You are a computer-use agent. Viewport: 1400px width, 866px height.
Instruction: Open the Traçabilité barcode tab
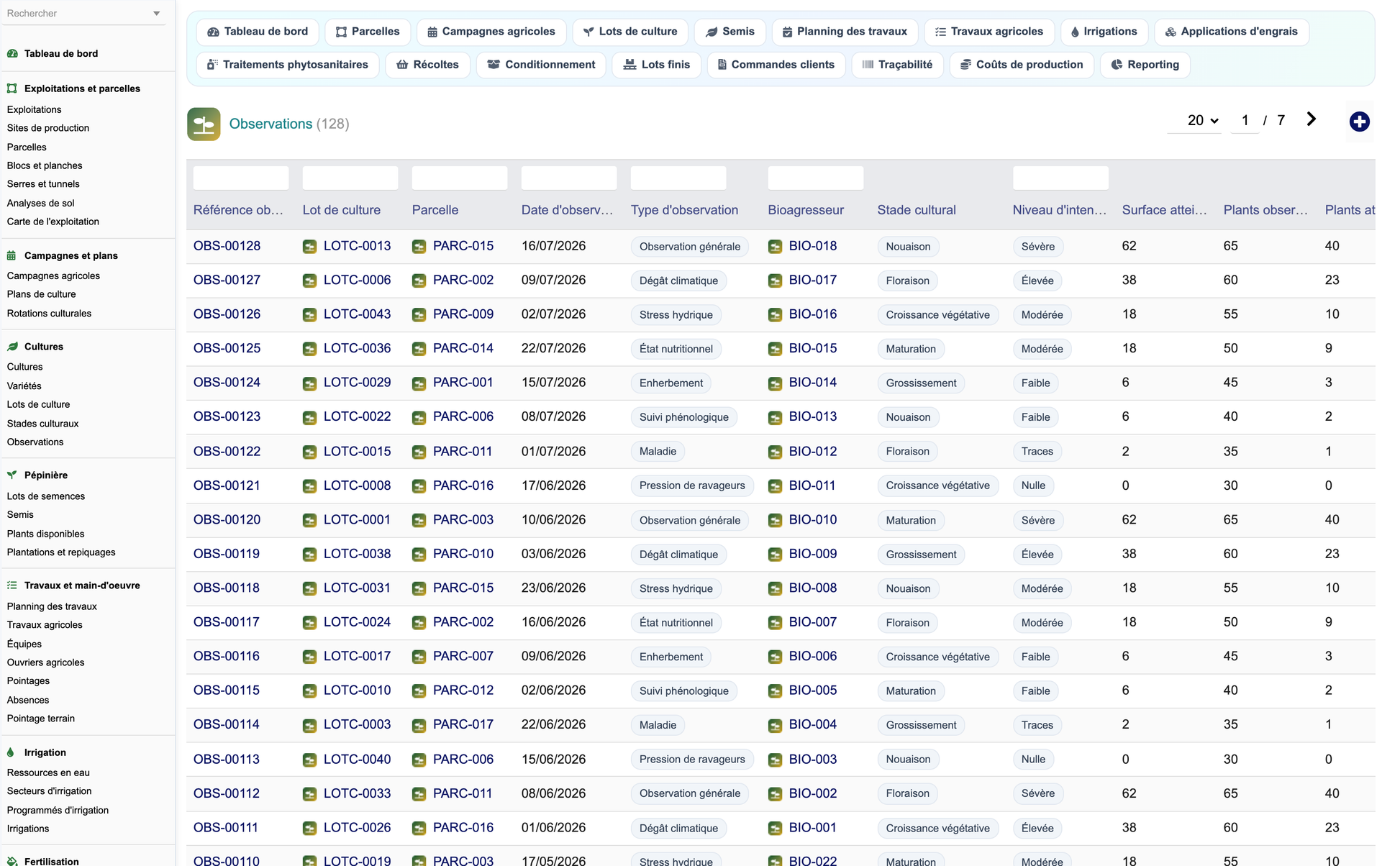point(897,65)
